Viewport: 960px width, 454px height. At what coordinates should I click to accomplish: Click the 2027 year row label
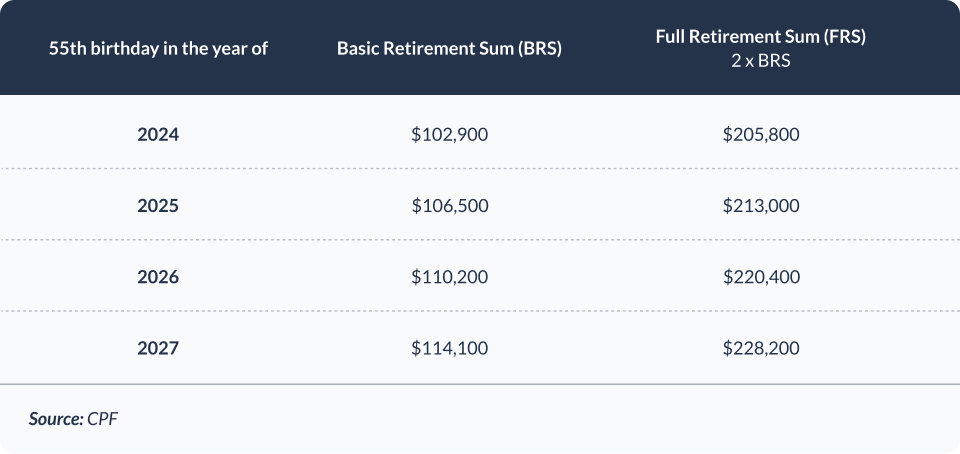[158, 348]
